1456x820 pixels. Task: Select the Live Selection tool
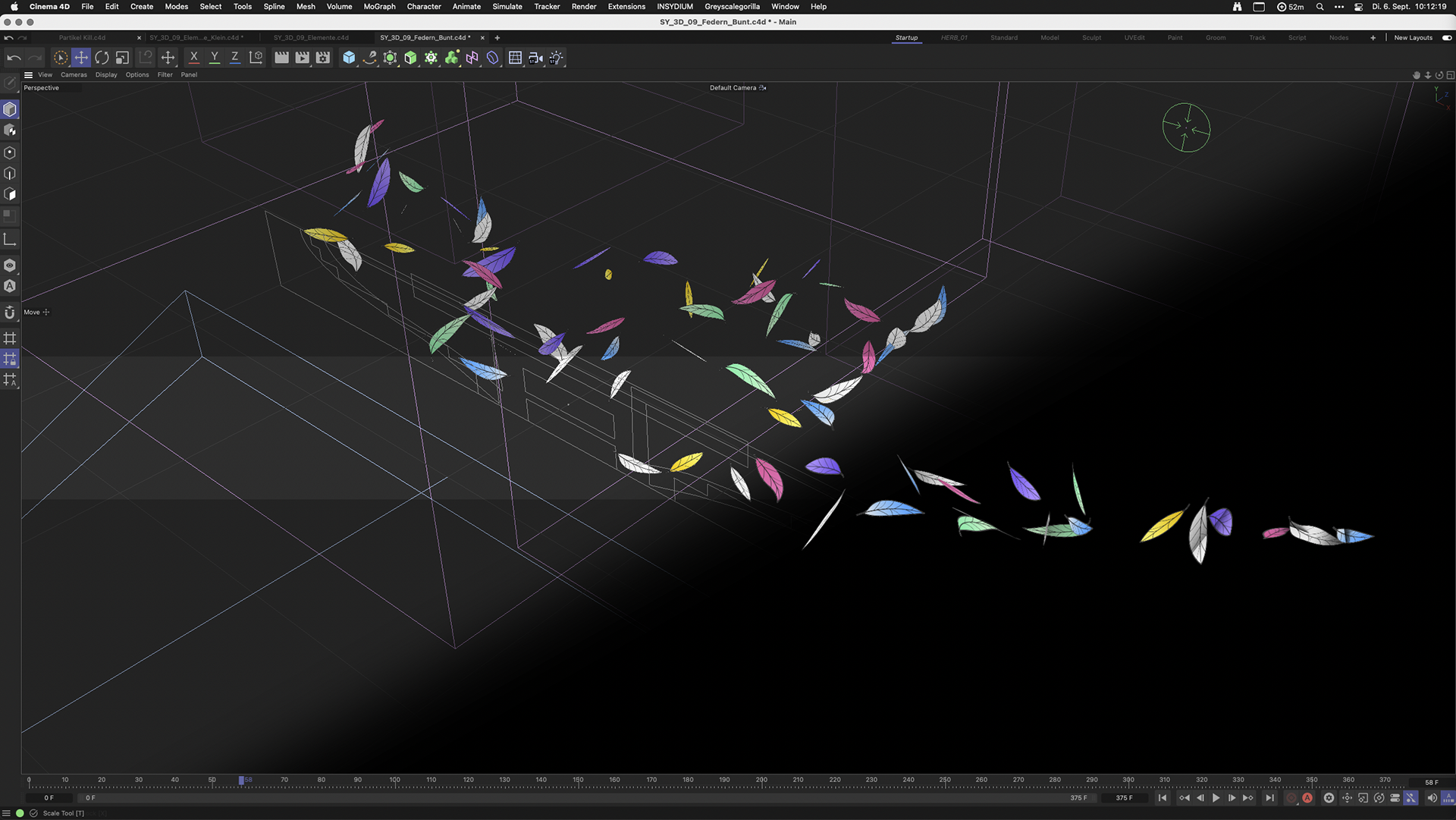pos(60,58)
